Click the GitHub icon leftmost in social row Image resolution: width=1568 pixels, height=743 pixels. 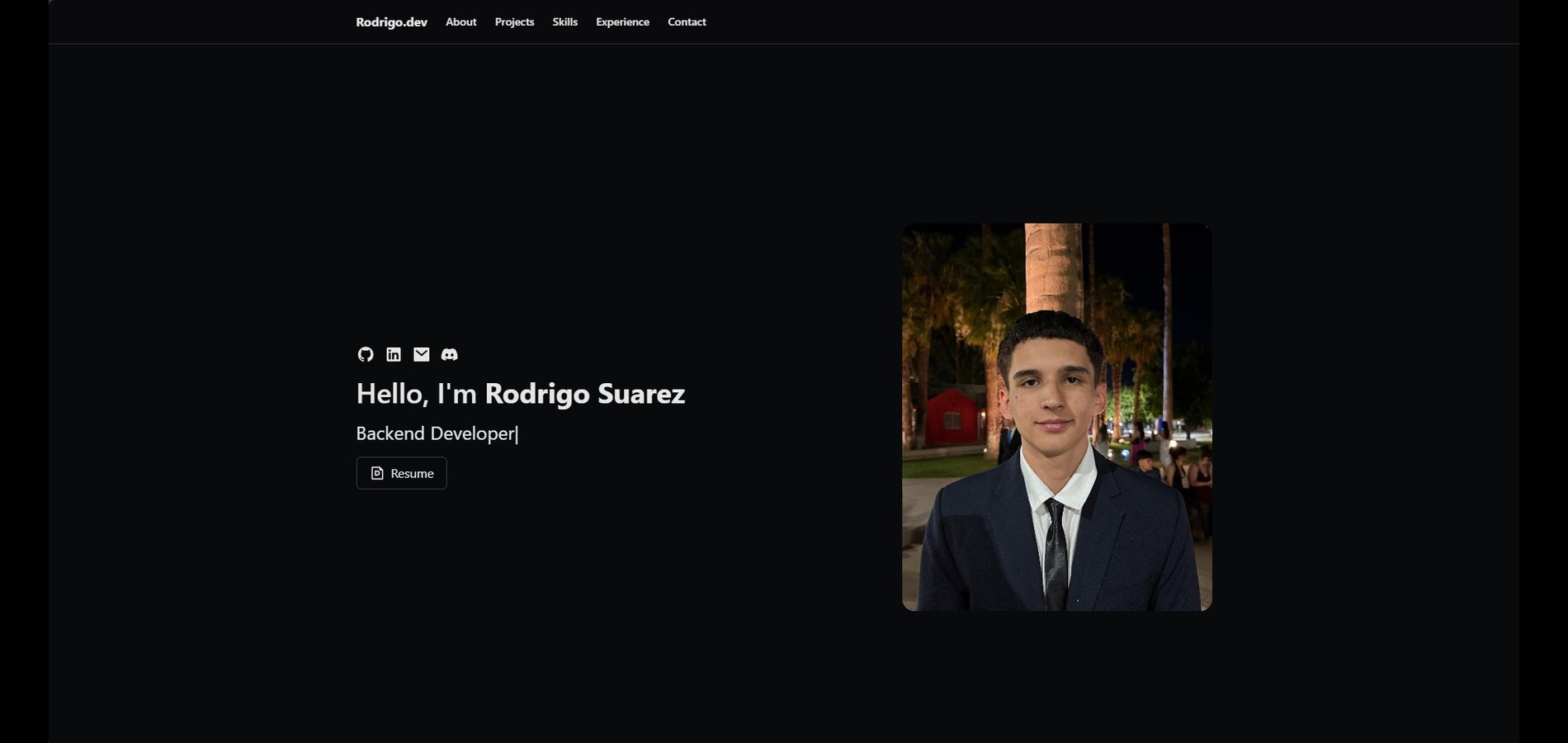pos(366,354)
